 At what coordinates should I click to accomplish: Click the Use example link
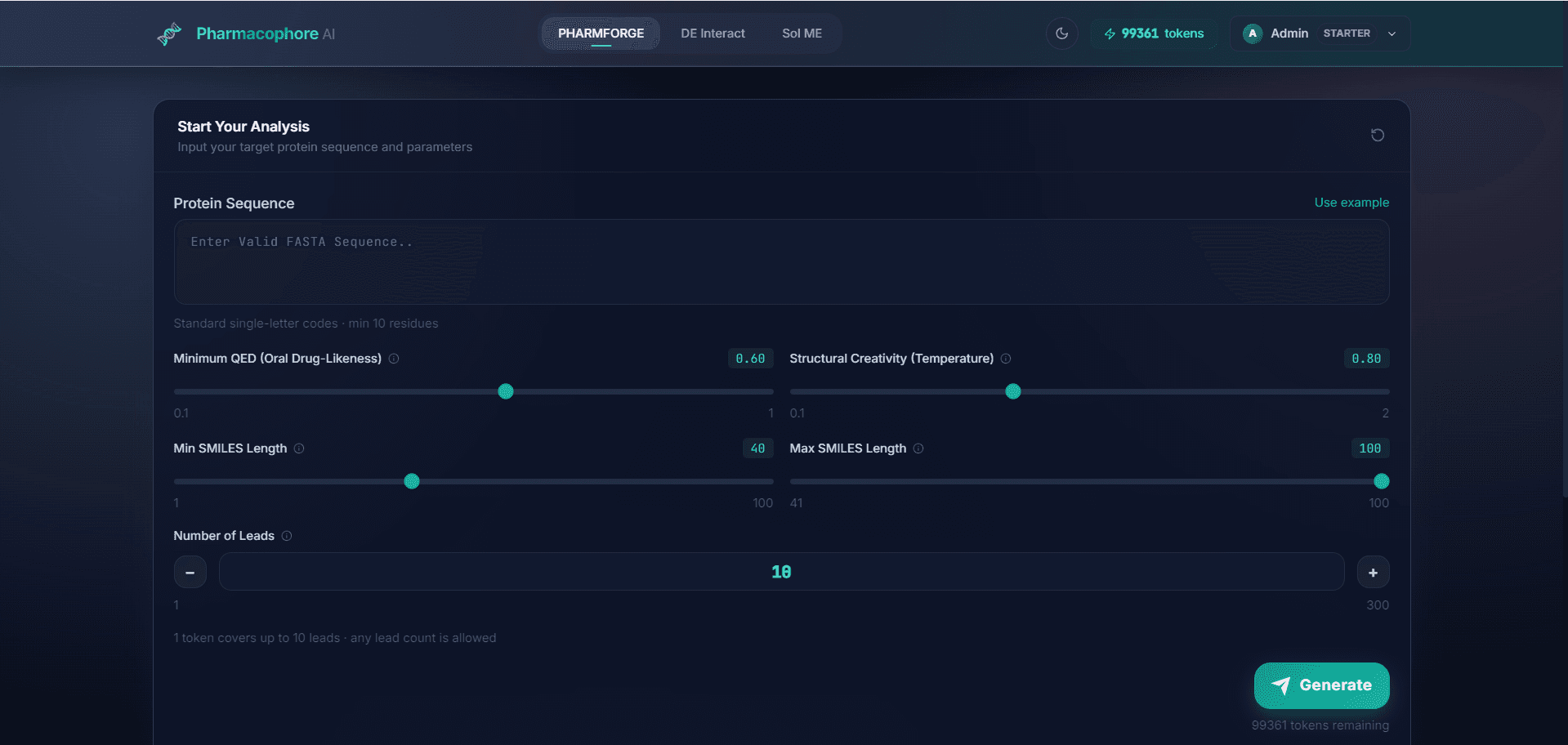coord(1351,203)
